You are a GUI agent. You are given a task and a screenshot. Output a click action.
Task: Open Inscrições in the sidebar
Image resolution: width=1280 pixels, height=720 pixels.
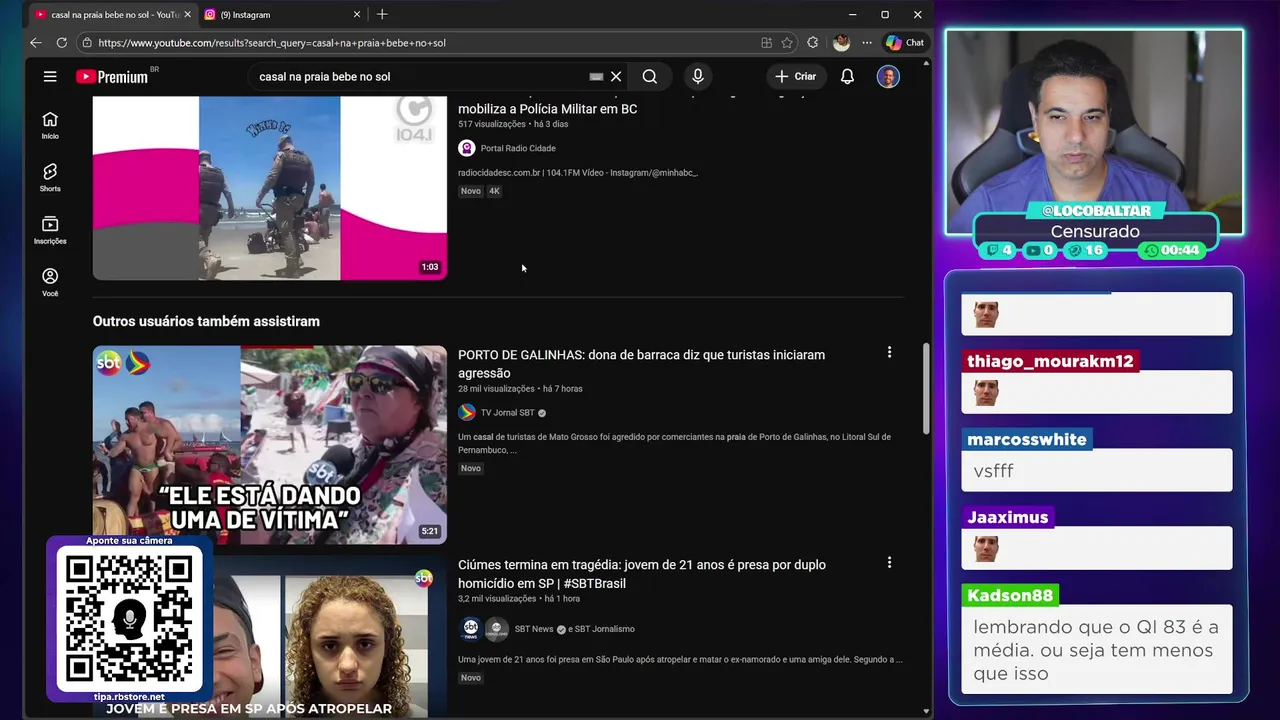click(x=50, y=230)
